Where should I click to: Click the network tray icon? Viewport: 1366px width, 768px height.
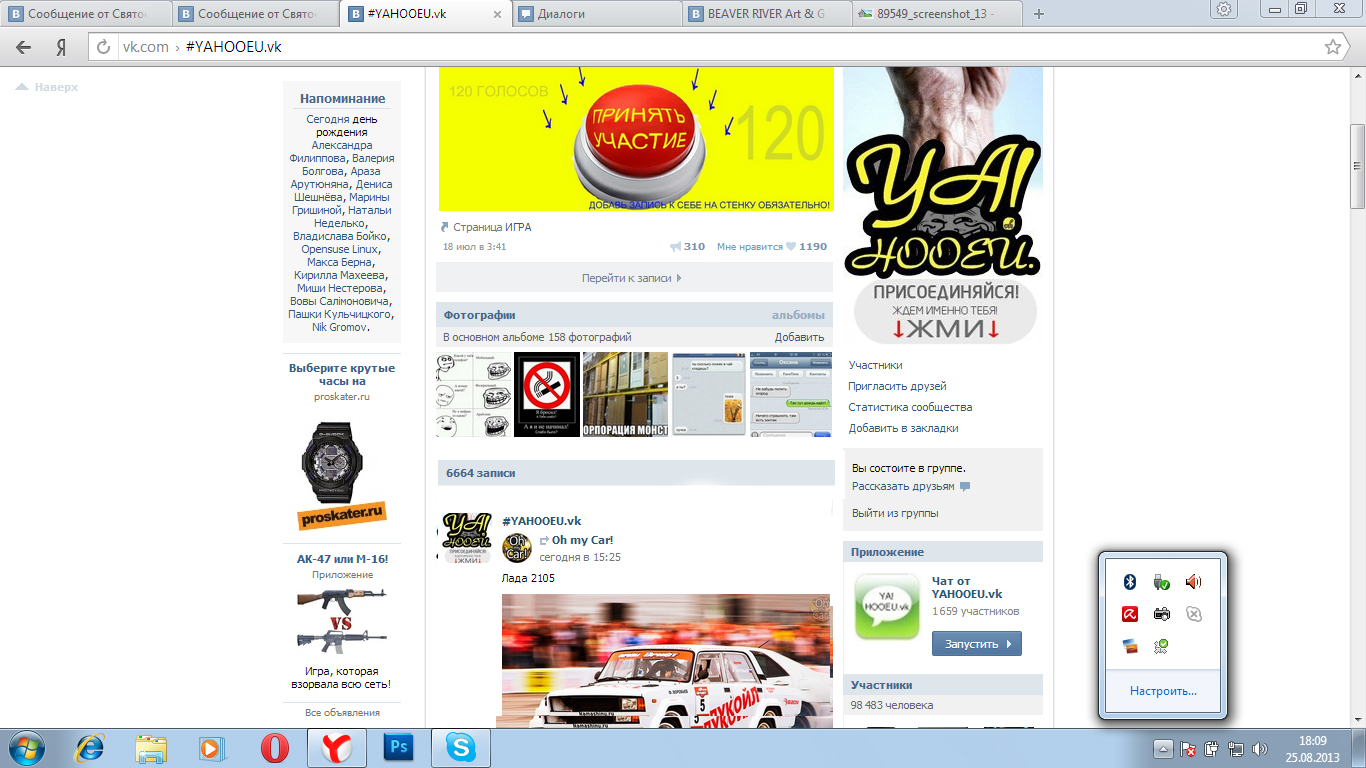tap(1236, 748)
